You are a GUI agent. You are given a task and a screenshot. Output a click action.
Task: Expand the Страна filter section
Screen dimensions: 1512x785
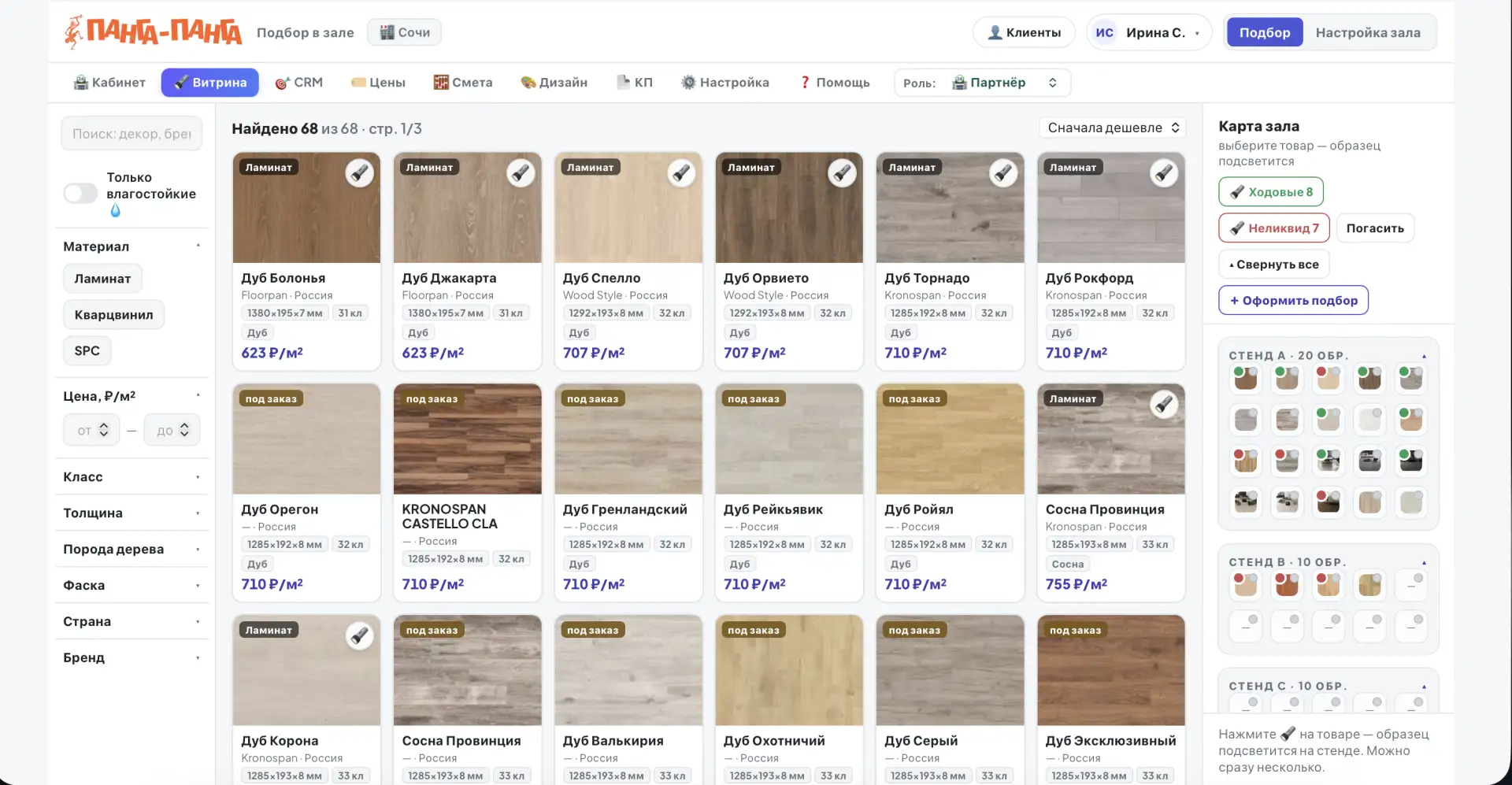click(132, 622)
